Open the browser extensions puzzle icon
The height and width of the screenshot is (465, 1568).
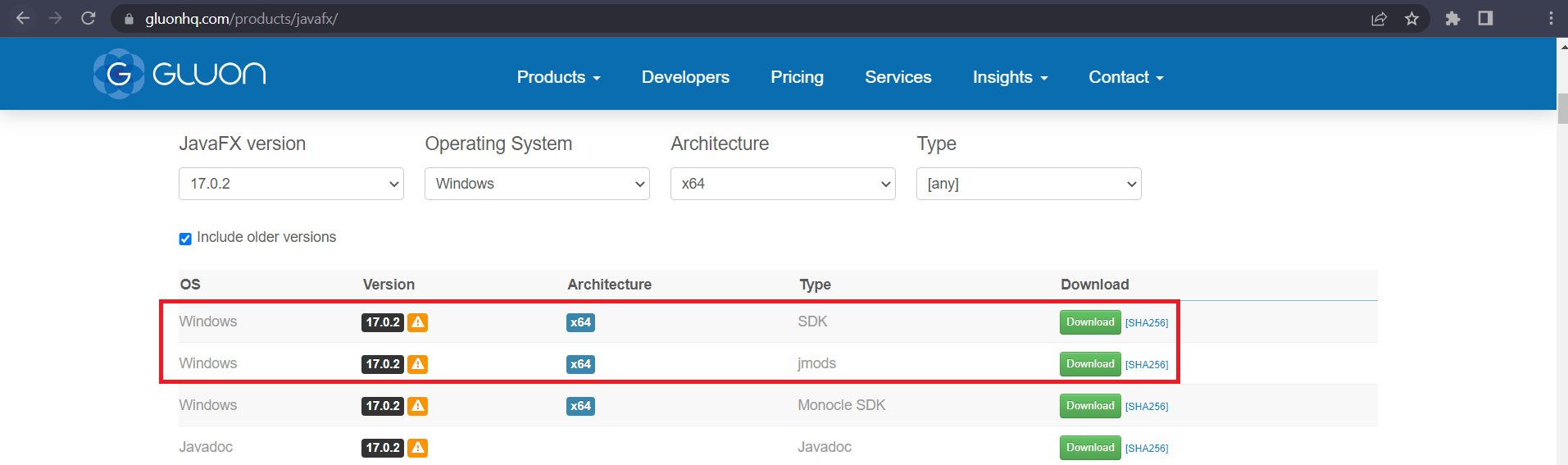pos(1452,18)
